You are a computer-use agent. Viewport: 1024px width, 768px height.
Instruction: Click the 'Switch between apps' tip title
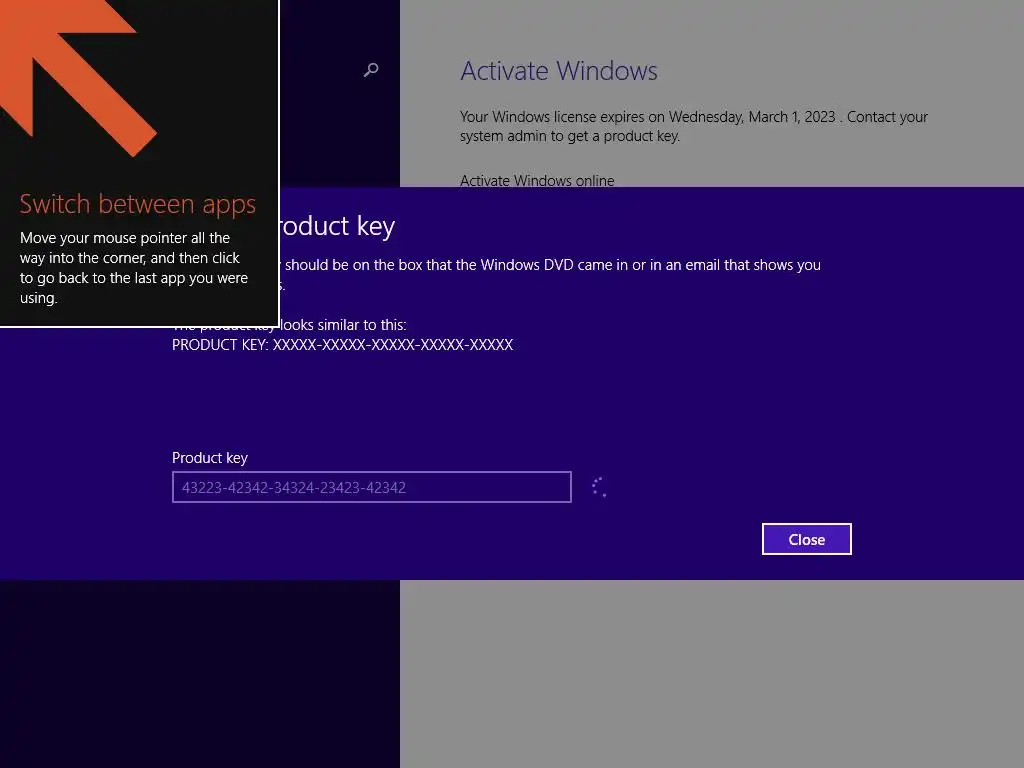point(138,204)
